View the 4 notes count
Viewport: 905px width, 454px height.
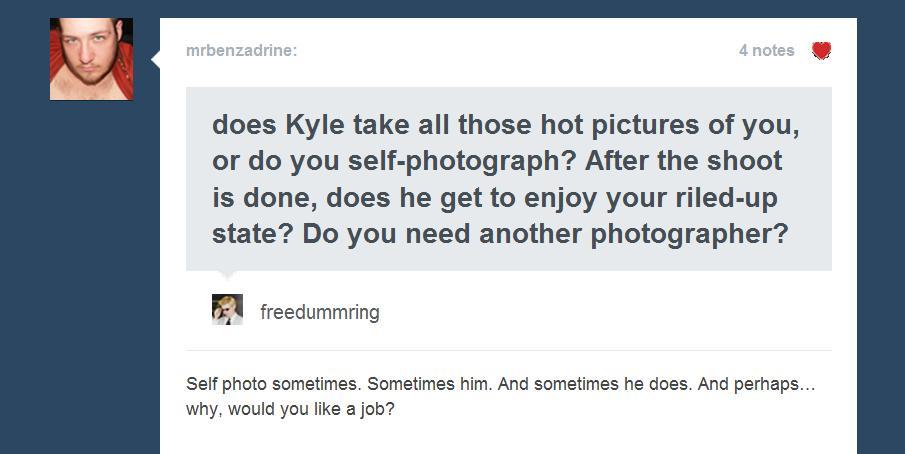pos(766,51)
